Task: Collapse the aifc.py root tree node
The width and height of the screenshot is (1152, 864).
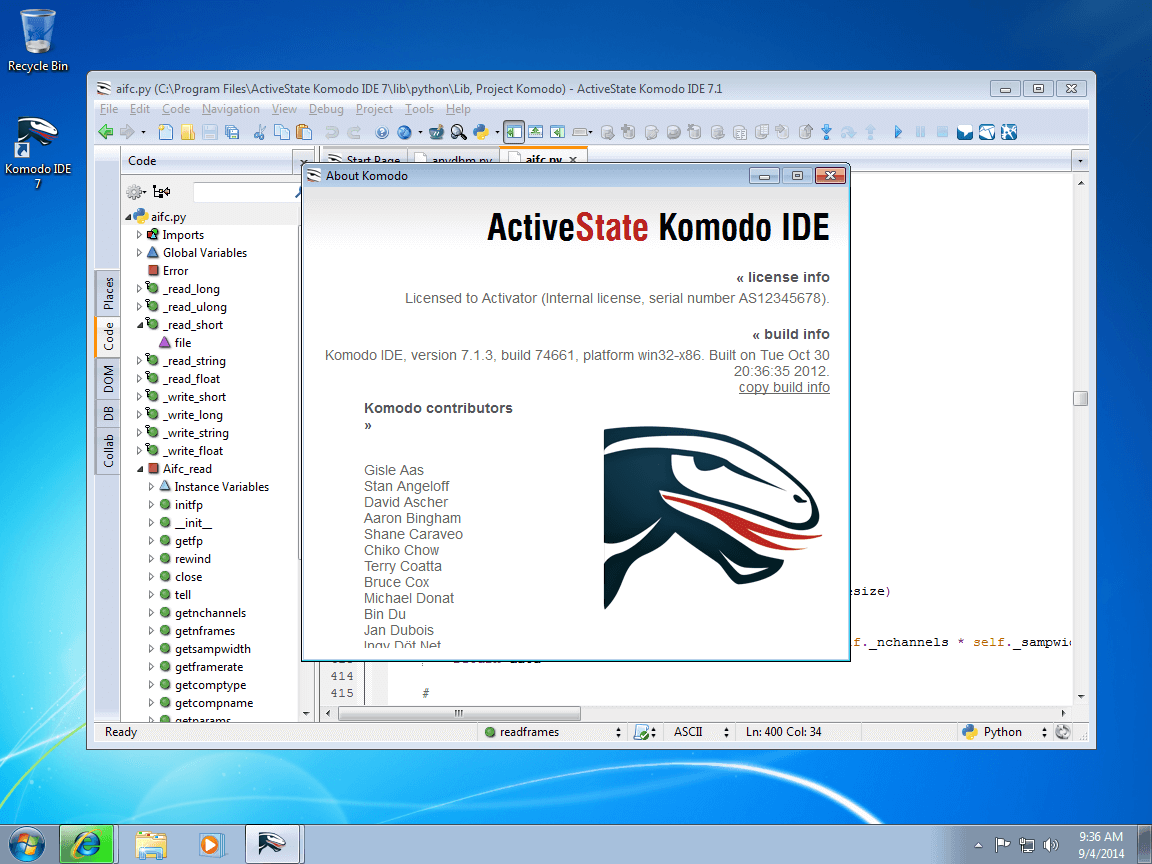Action: click(x=128, y=217)
